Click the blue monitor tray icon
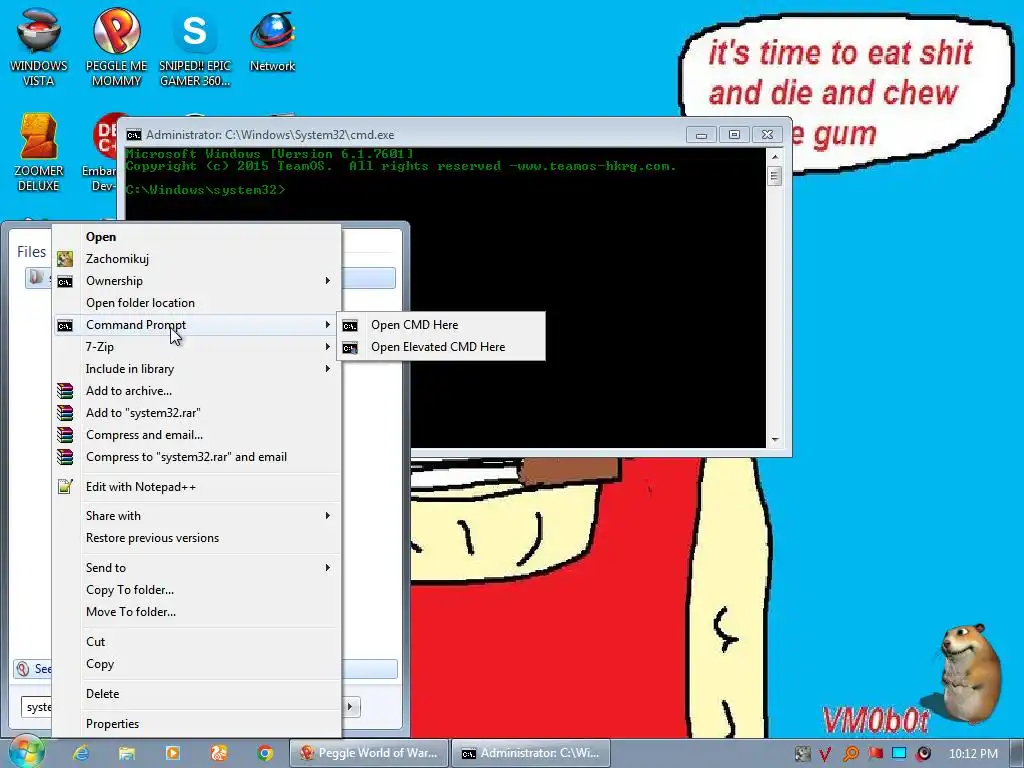This screenshot has height=768, width=1024. pos(899,754)
